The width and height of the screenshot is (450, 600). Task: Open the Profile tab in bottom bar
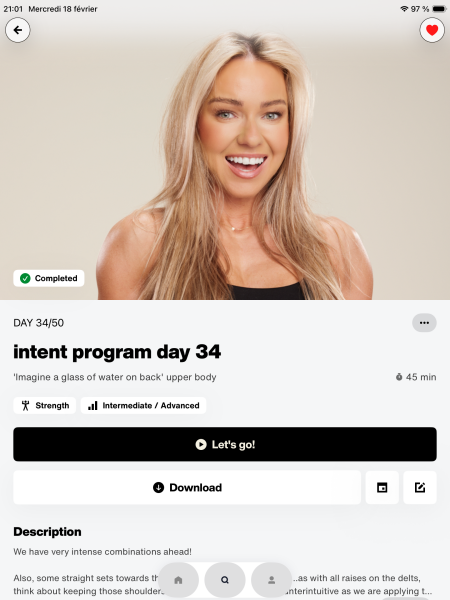click(x=271, y=580)
